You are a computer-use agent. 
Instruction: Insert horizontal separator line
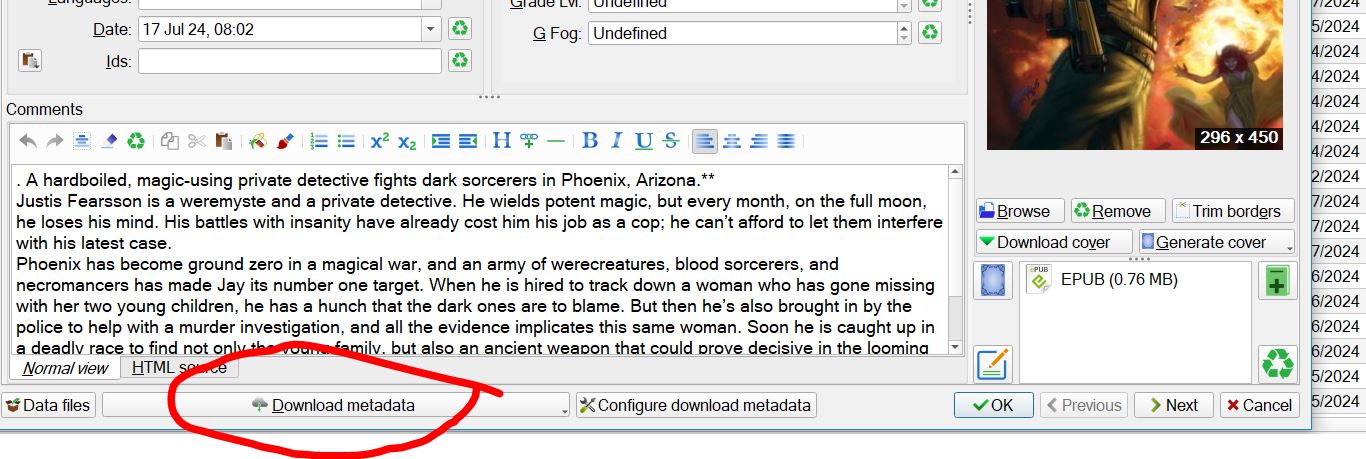tap(556, 141)
